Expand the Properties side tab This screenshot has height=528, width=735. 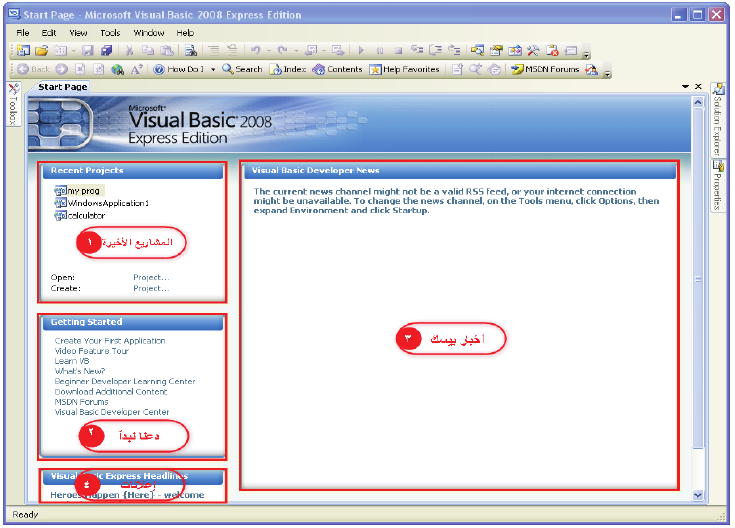pos(718,185)
